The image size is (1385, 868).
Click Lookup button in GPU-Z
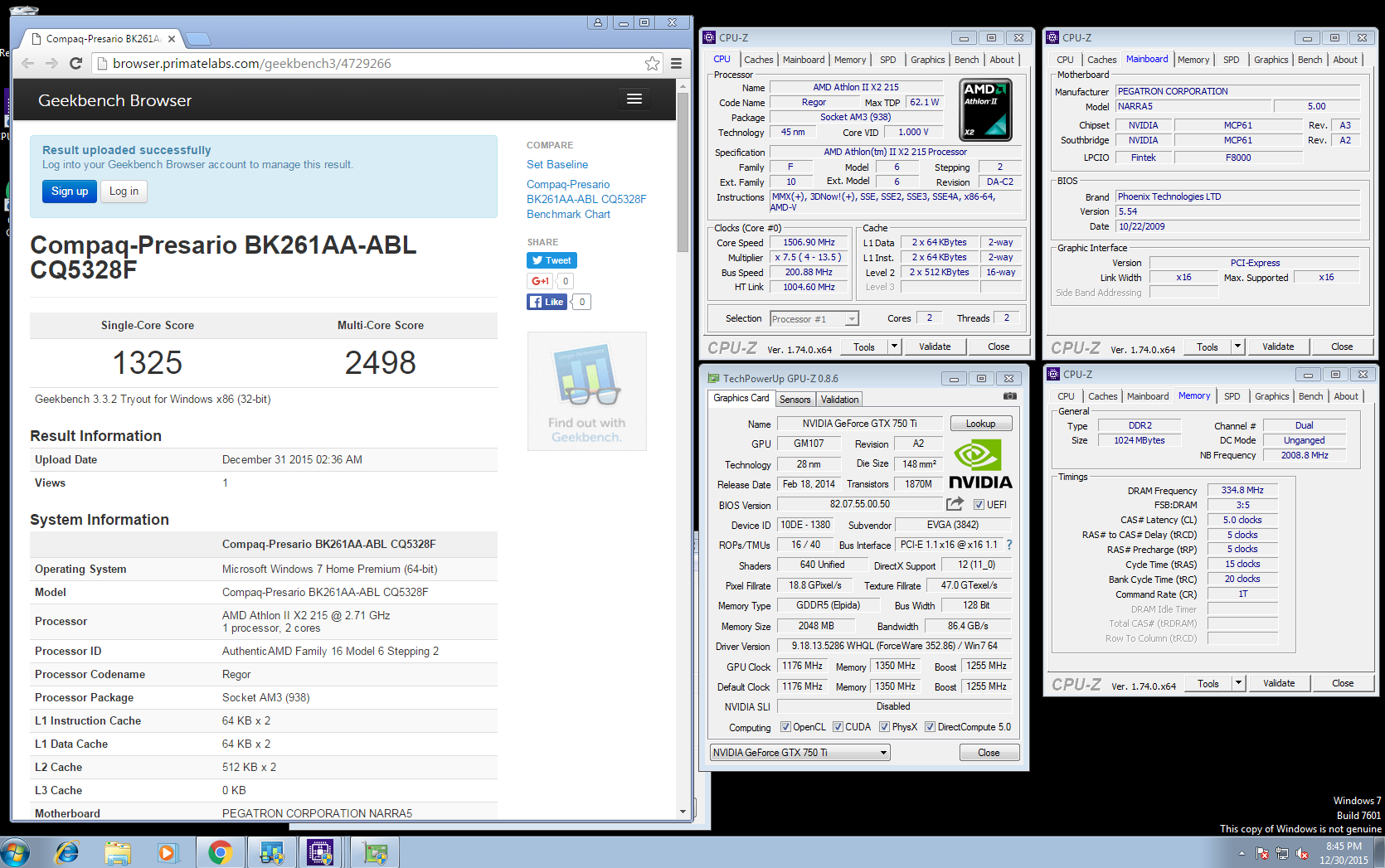980,424
